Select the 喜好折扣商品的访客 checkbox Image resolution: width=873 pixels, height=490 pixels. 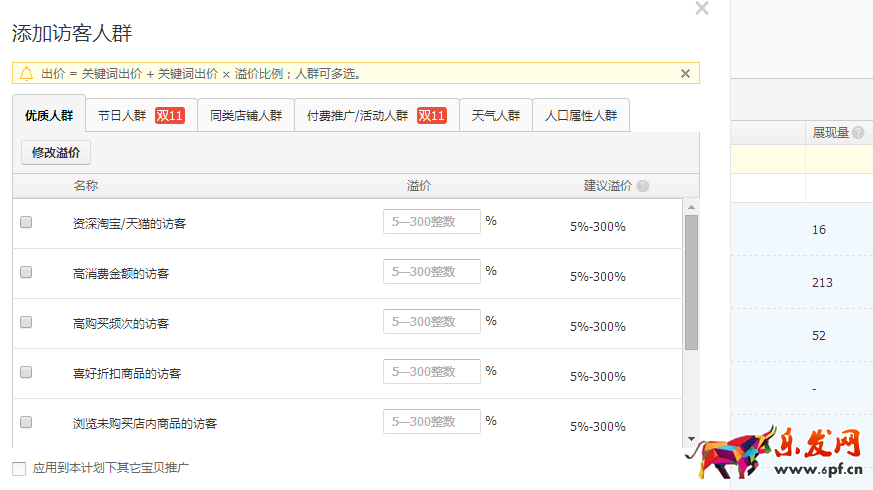26,372
